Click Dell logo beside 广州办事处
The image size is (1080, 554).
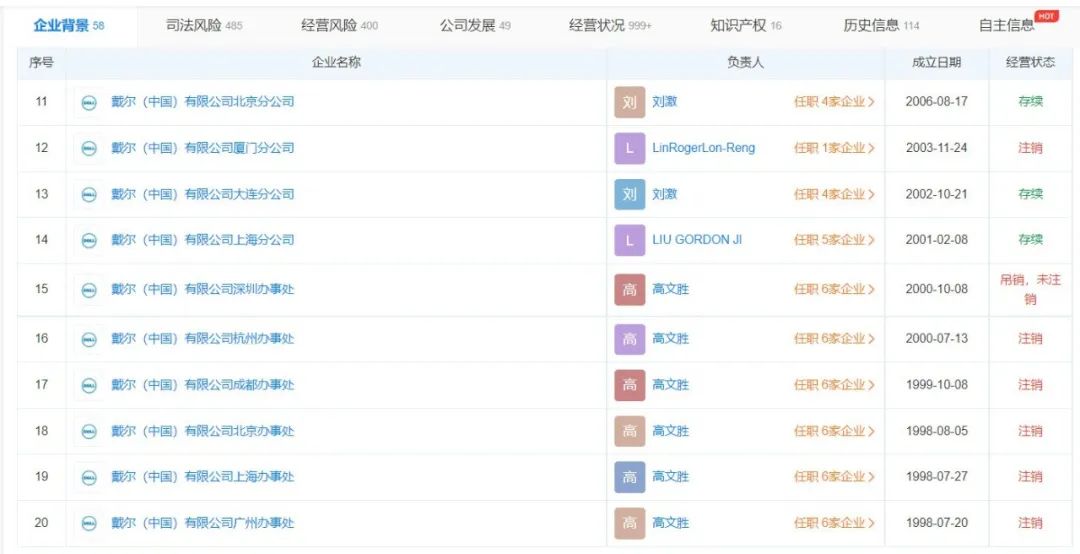point(89,524)
